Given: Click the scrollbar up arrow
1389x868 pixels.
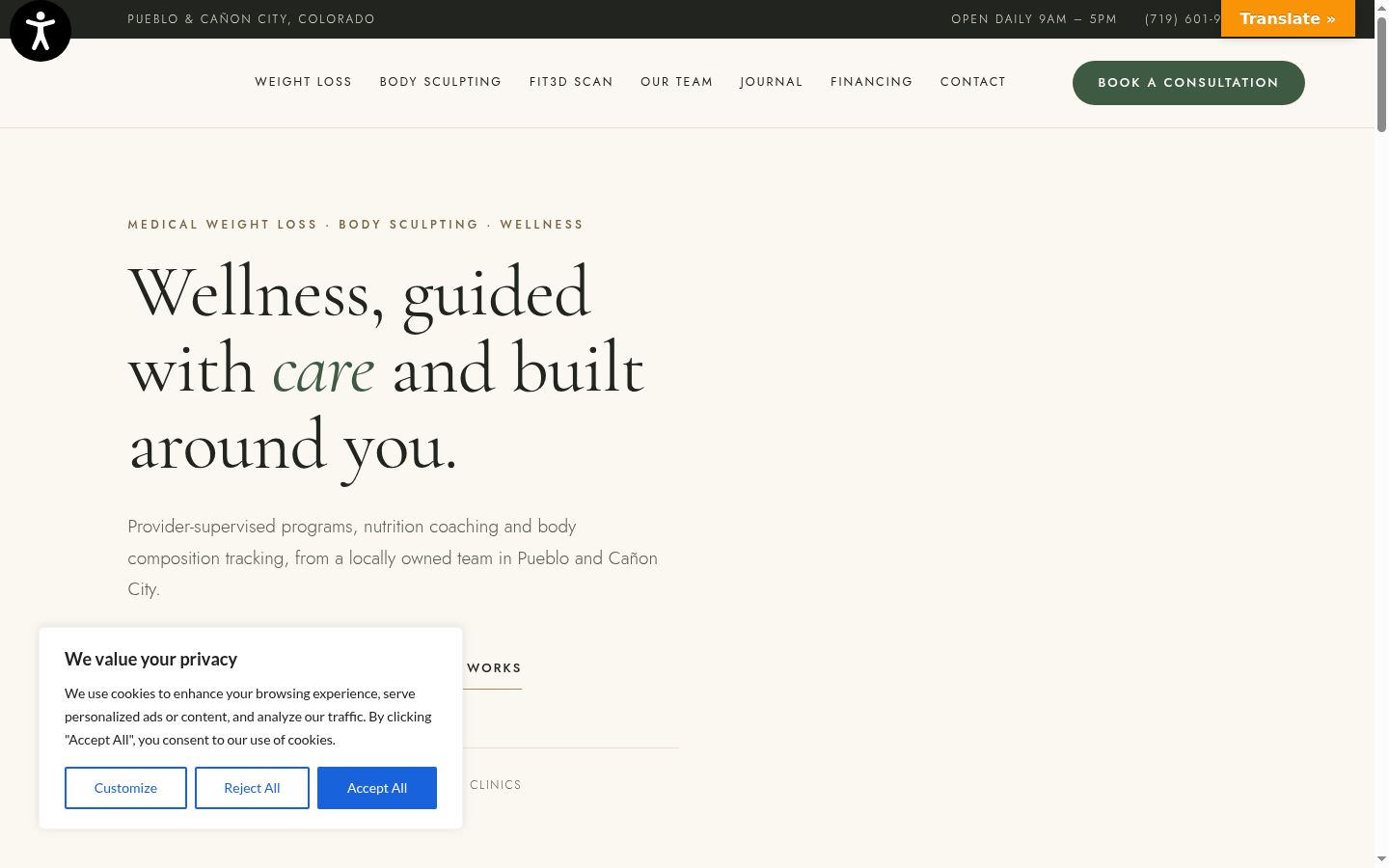Looking at the screenshot, I should tap(1381, 7).
